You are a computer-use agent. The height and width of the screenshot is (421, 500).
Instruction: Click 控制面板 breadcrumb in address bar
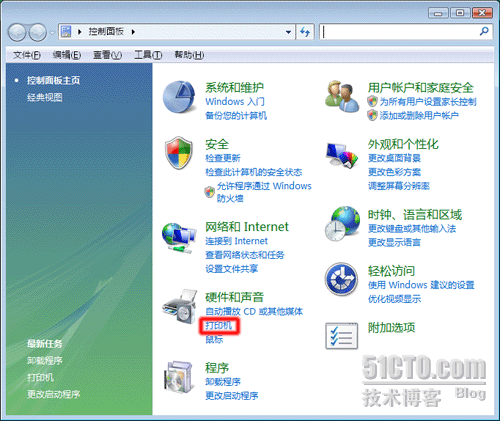point(106,32)
